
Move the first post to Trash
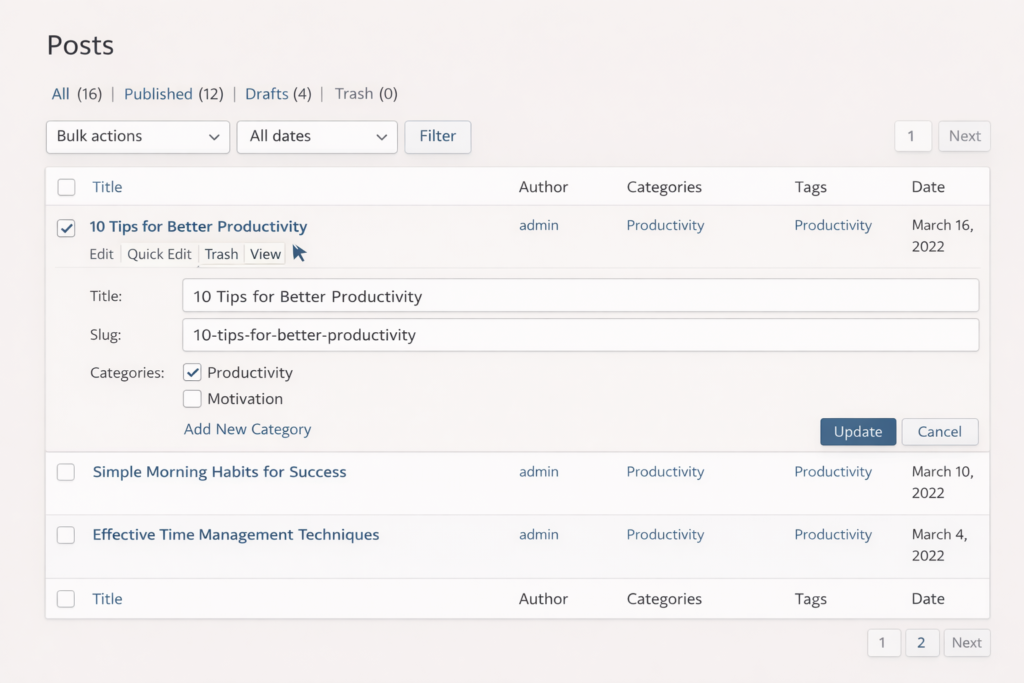pyautogui.click(x=221, y=254)
